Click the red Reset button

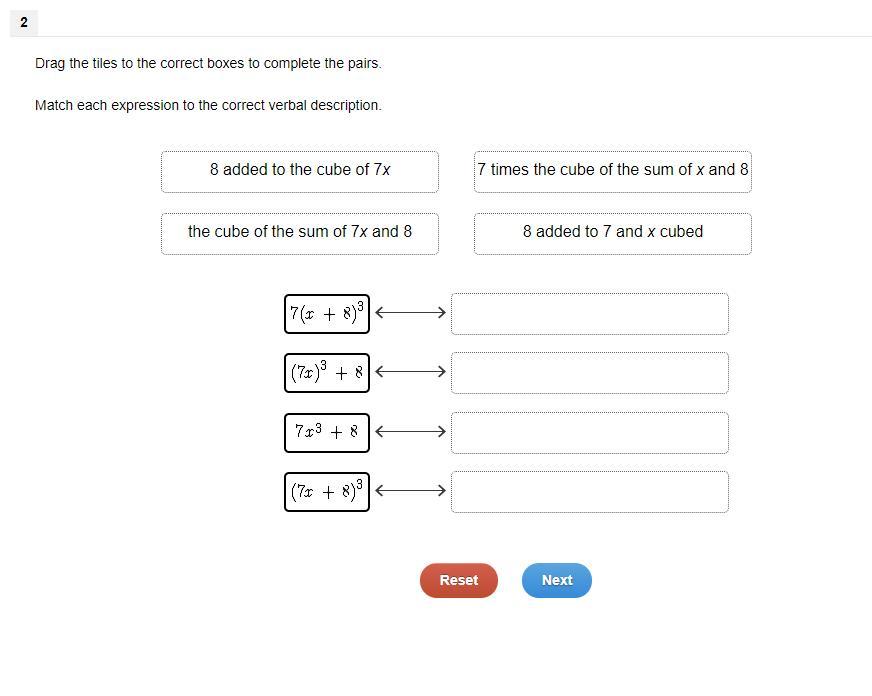[458, 580]
